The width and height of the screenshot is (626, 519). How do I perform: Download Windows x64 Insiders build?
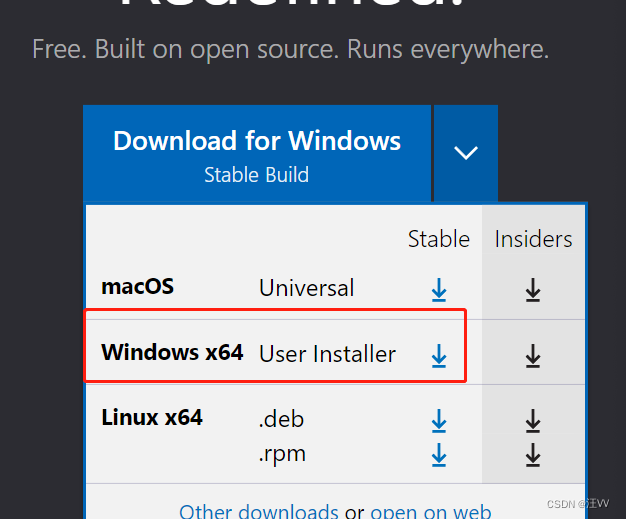point(533,356)
